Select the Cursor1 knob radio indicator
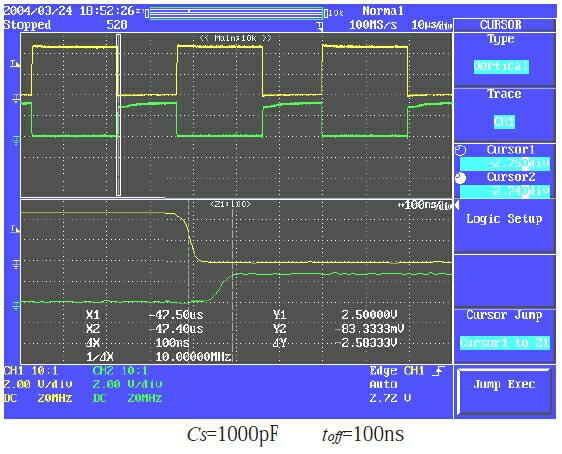This screenshot has width=562, height=454. [461, 151]
